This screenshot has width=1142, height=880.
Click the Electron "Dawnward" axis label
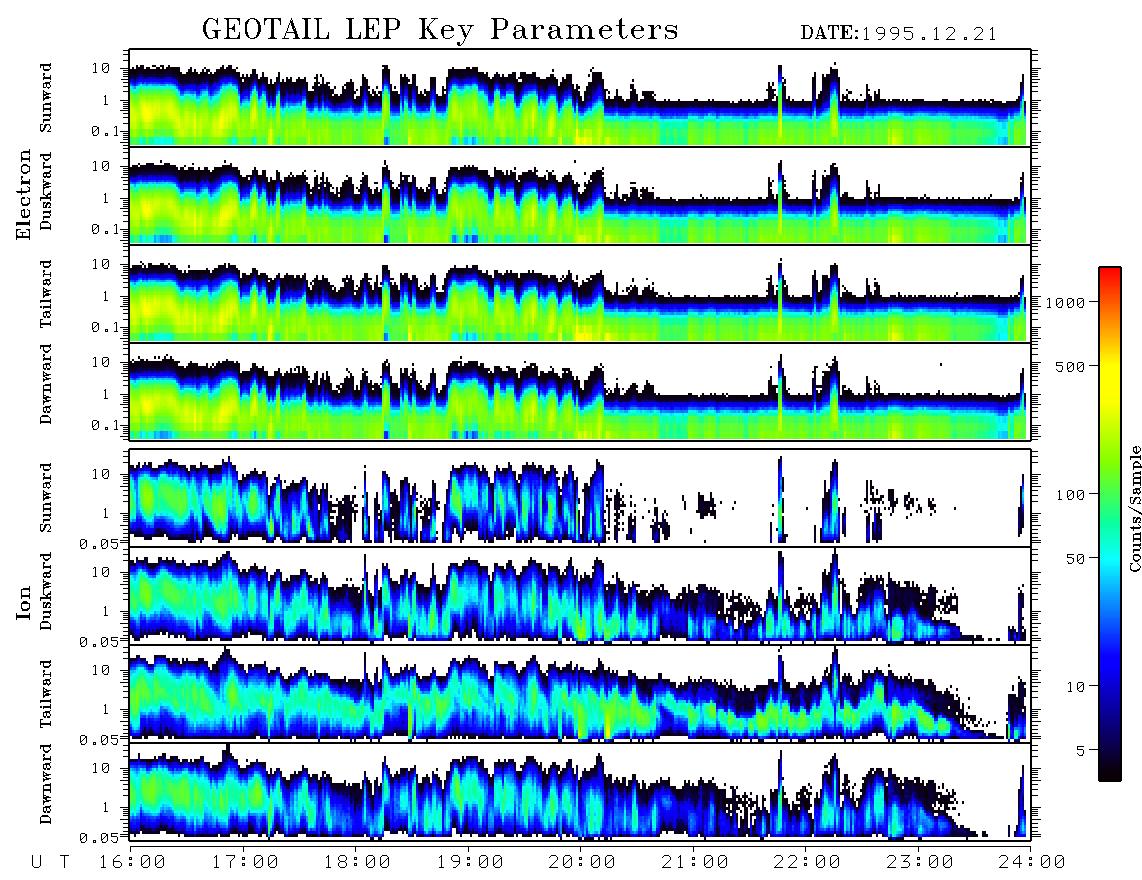coord(46,385)
